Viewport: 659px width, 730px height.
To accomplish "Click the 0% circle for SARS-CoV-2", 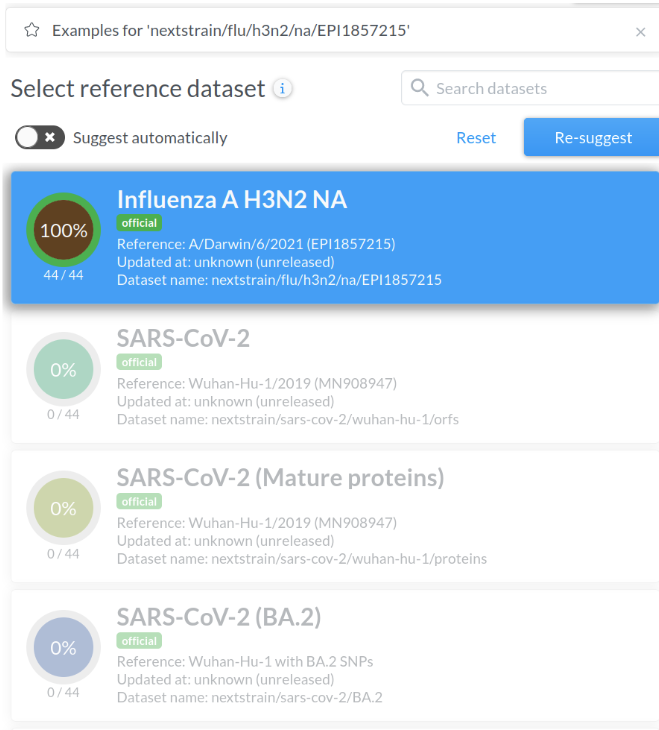I will 63,369.
